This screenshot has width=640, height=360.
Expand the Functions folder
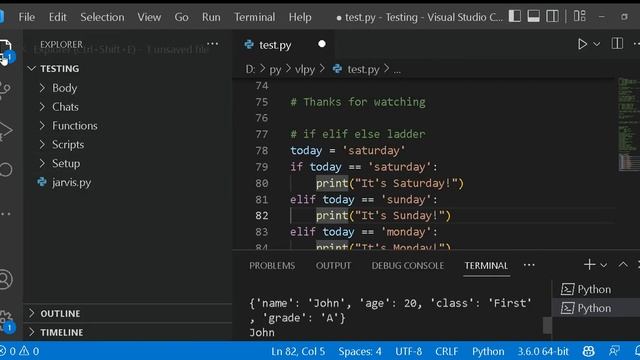click(128, 125)
